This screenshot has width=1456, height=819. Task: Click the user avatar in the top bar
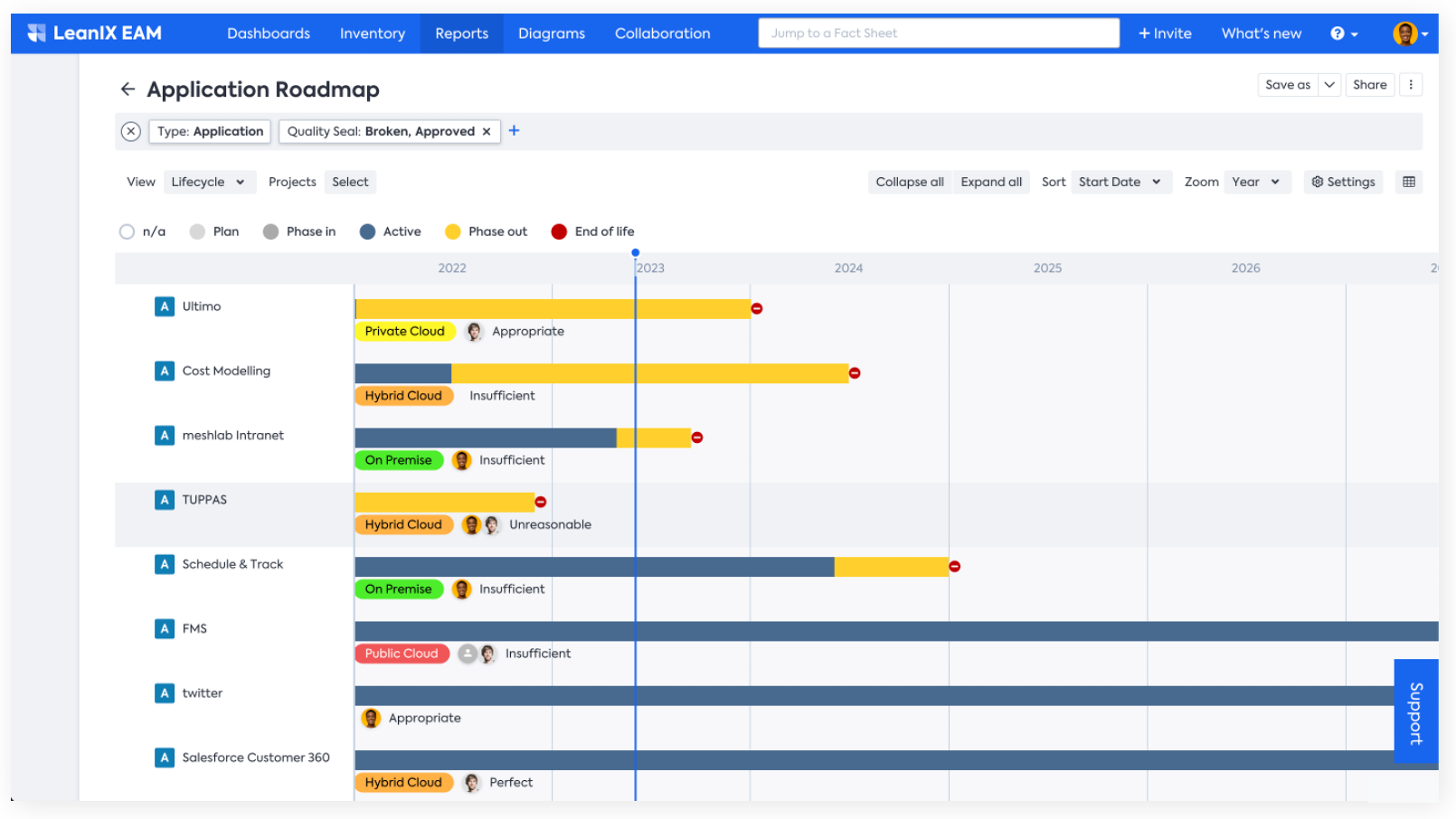(1404, 33)
